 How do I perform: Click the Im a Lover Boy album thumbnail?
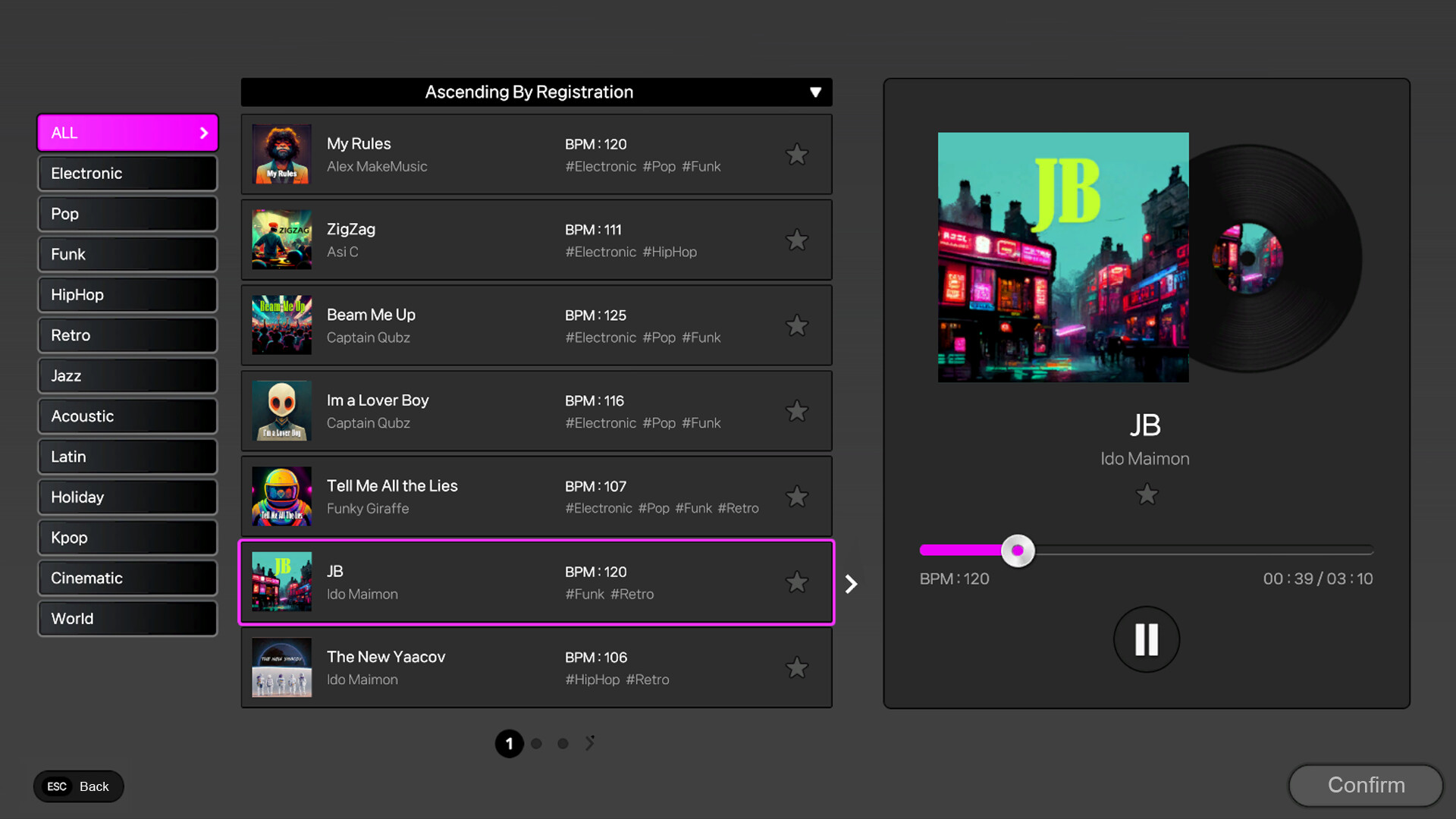(281, 411)
